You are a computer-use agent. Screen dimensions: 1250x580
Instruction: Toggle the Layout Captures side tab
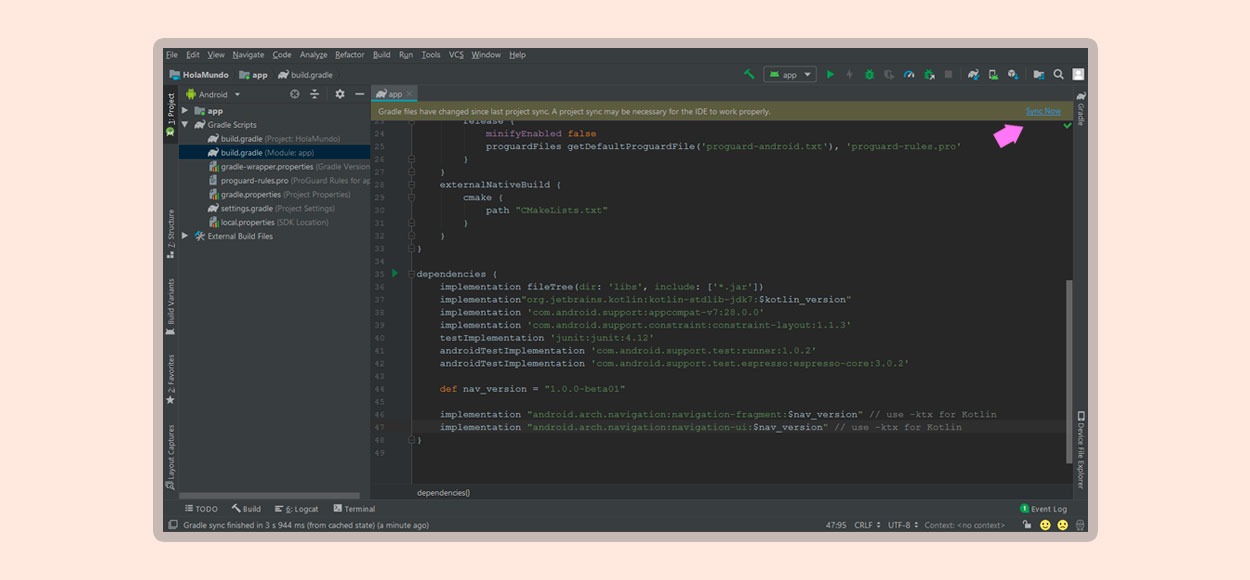[171, 457]
